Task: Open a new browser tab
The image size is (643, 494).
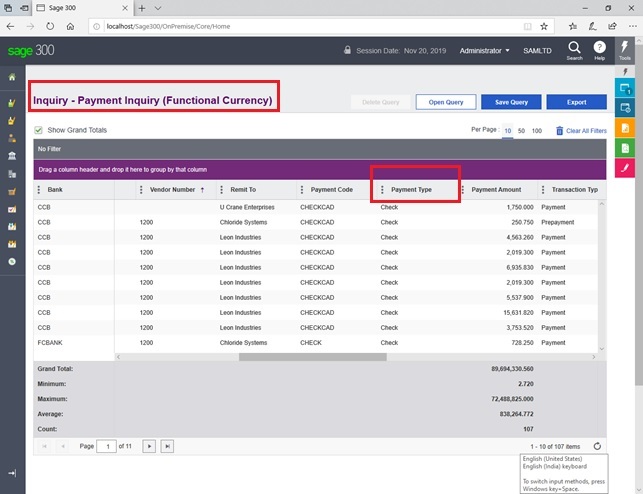Action: click(x=141, y=8)
